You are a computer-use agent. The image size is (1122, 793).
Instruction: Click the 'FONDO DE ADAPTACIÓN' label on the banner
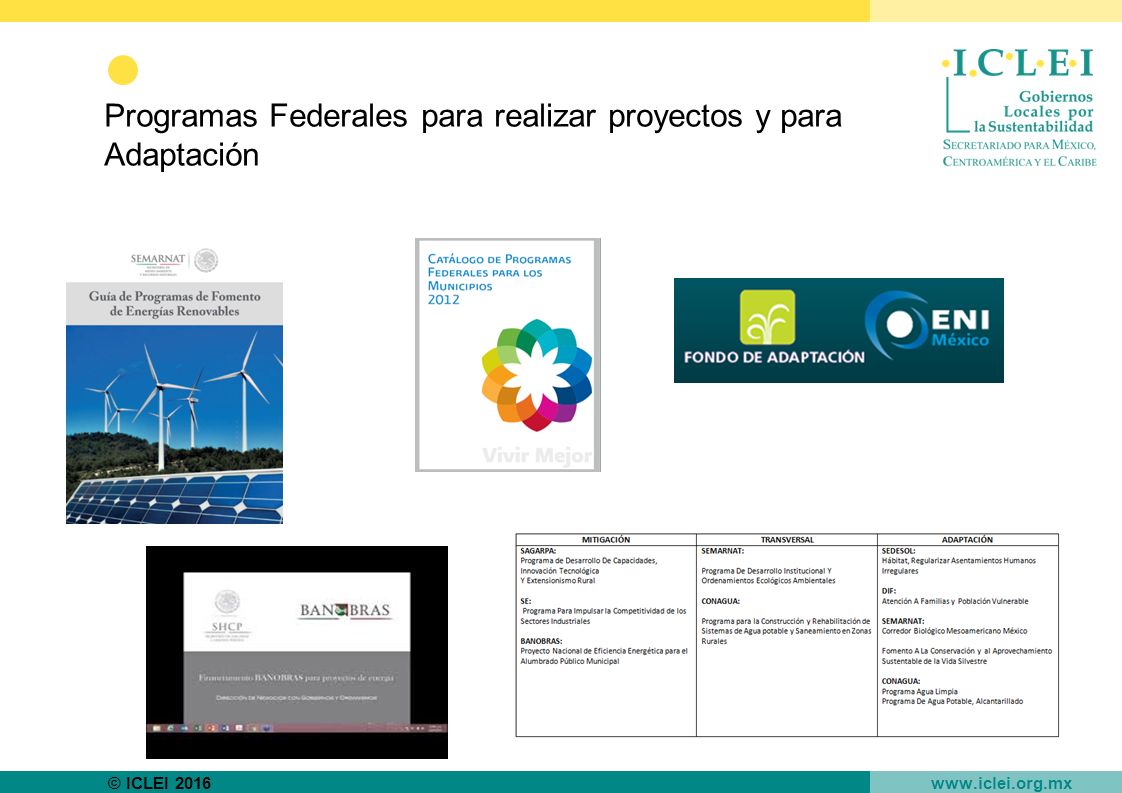(x=774, y=357)
